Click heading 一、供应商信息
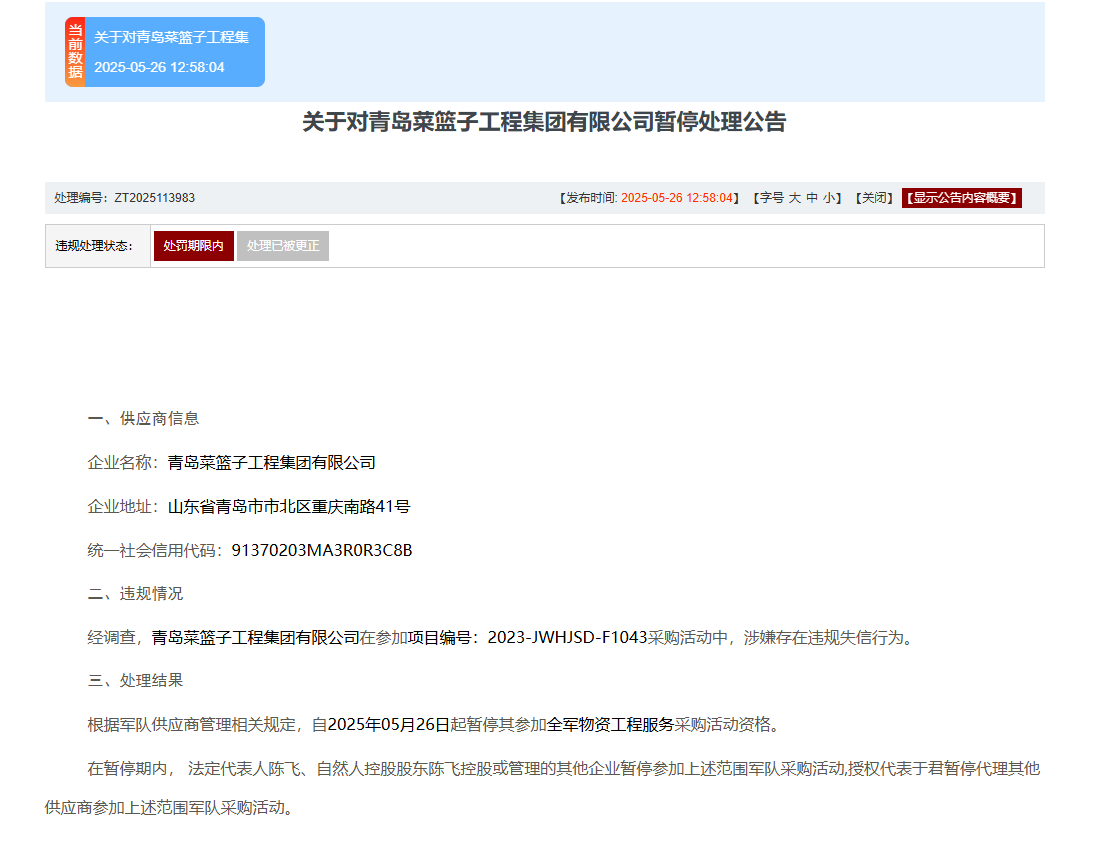Image resolution: width=1097 pixels, height=860 pixels. click(x=143, y=418)
